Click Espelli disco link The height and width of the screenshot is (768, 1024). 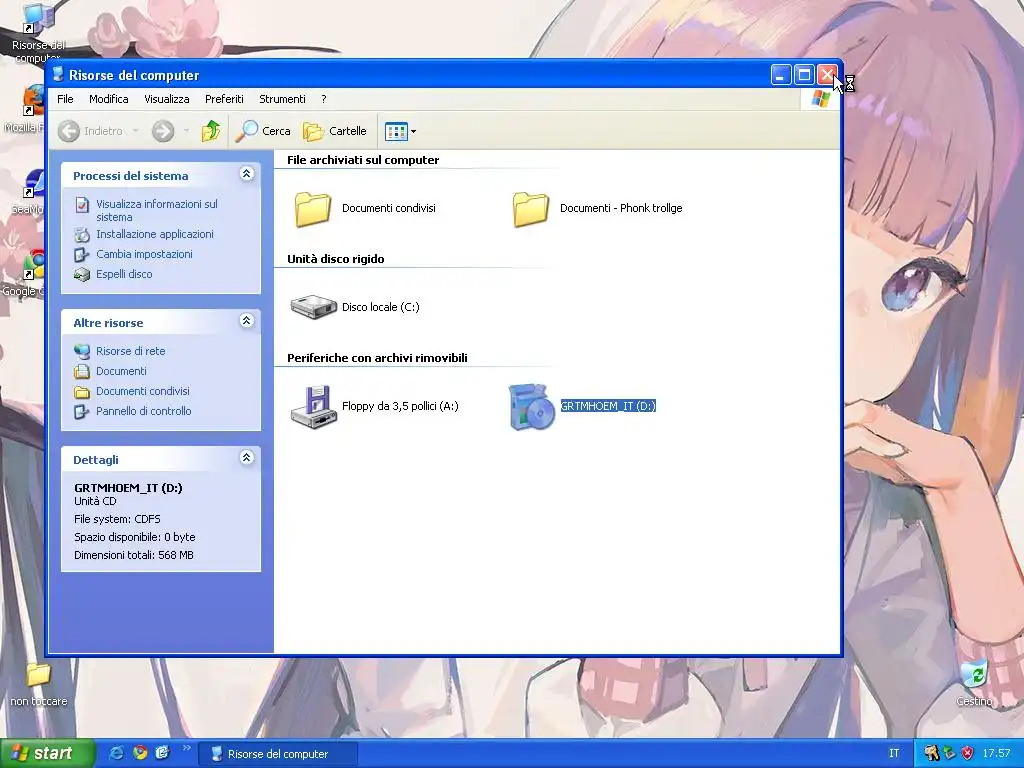click(124, 274)
